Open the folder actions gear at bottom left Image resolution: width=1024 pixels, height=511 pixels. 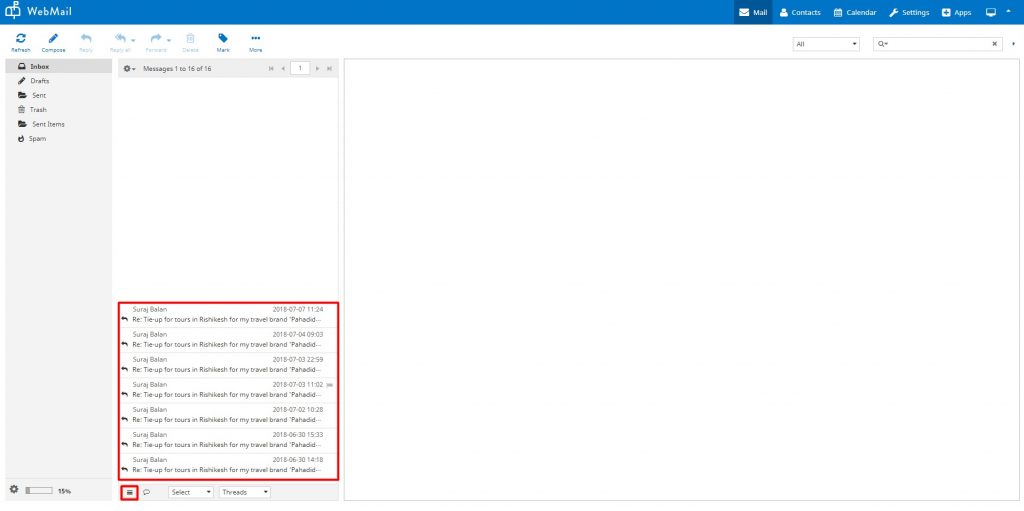click(14, 490)
